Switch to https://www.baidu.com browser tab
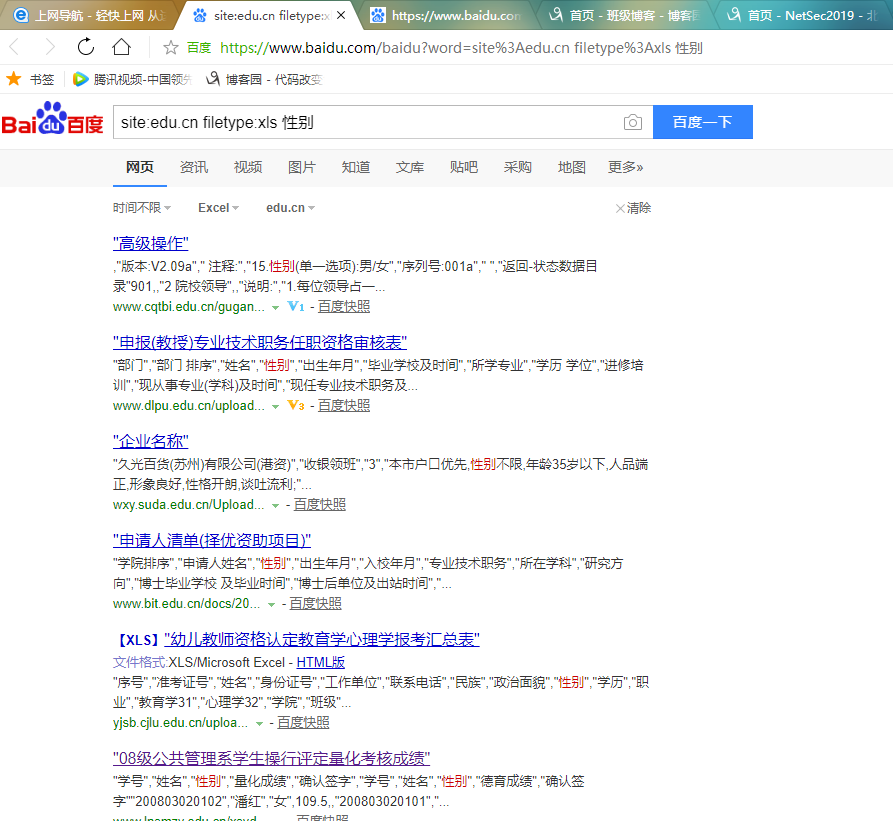 coord(445,15)
